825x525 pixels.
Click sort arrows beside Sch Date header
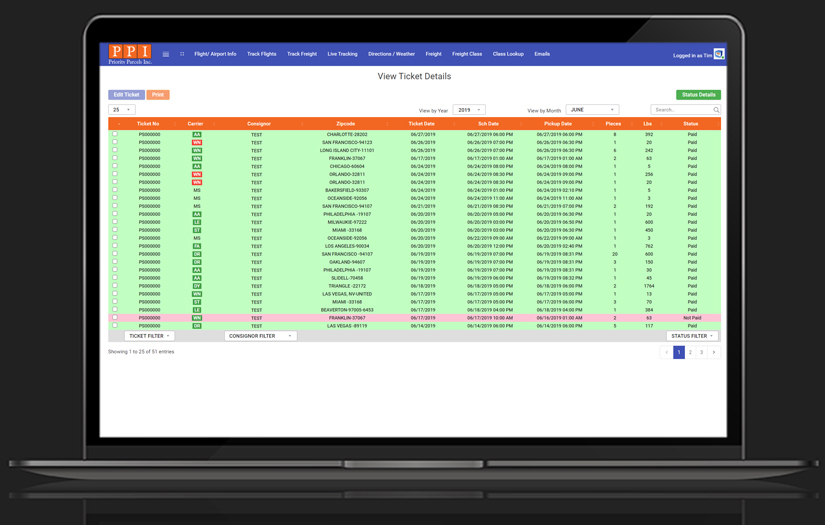[521, 124]
